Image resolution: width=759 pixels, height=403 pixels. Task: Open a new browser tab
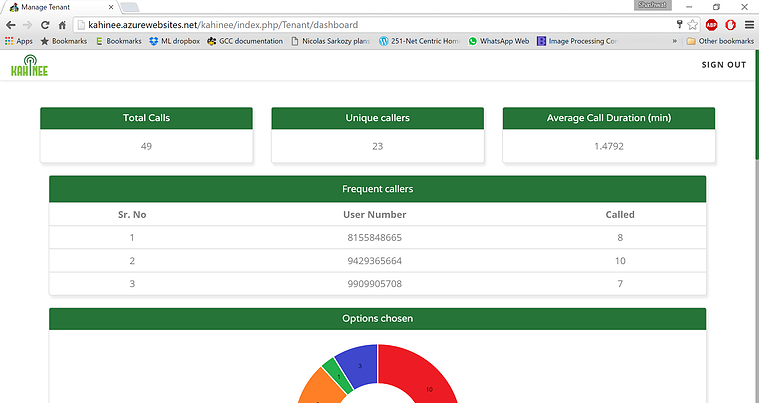(x=130, y=7)
